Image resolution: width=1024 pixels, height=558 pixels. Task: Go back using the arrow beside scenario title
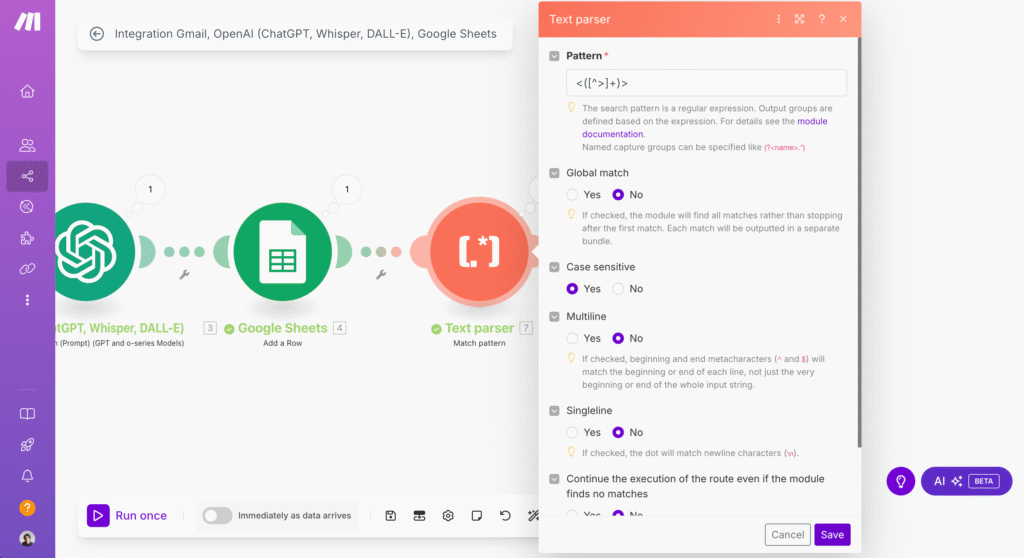coord(97,34)
